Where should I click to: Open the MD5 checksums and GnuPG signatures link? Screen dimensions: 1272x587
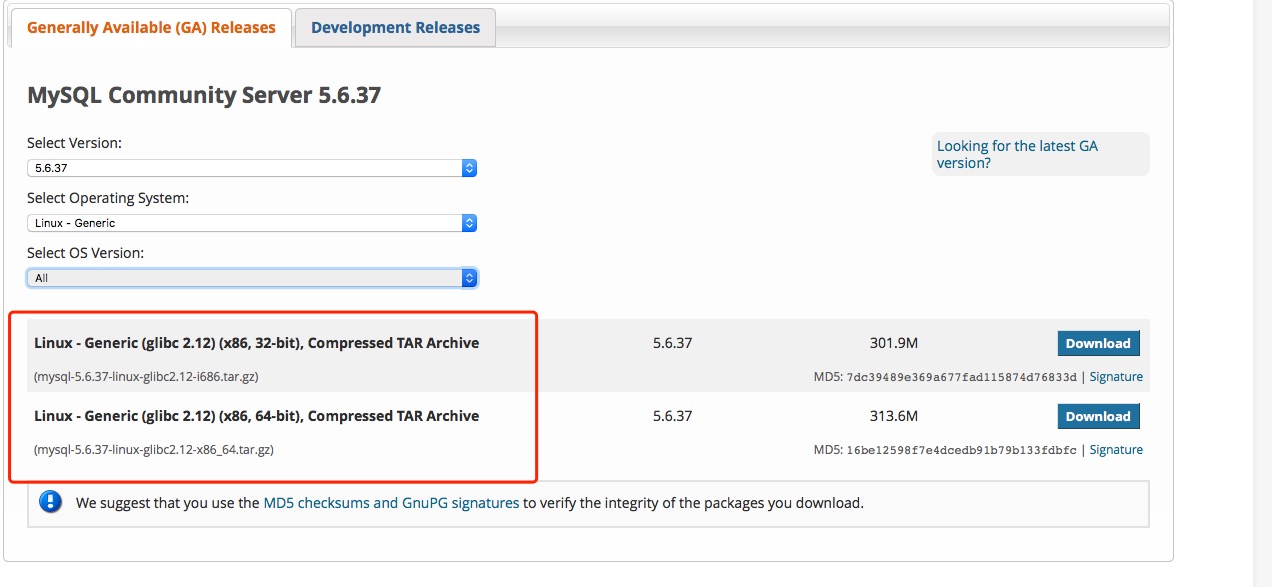pos(391,503)
